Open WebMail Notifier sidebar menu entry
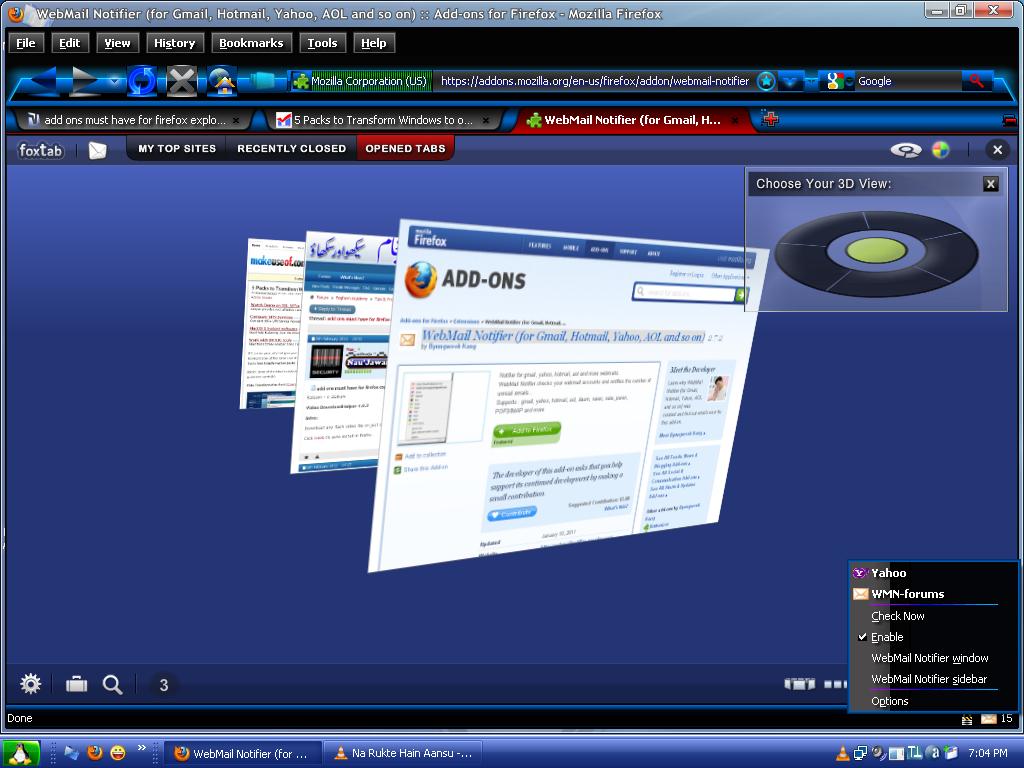 [933, 679]
